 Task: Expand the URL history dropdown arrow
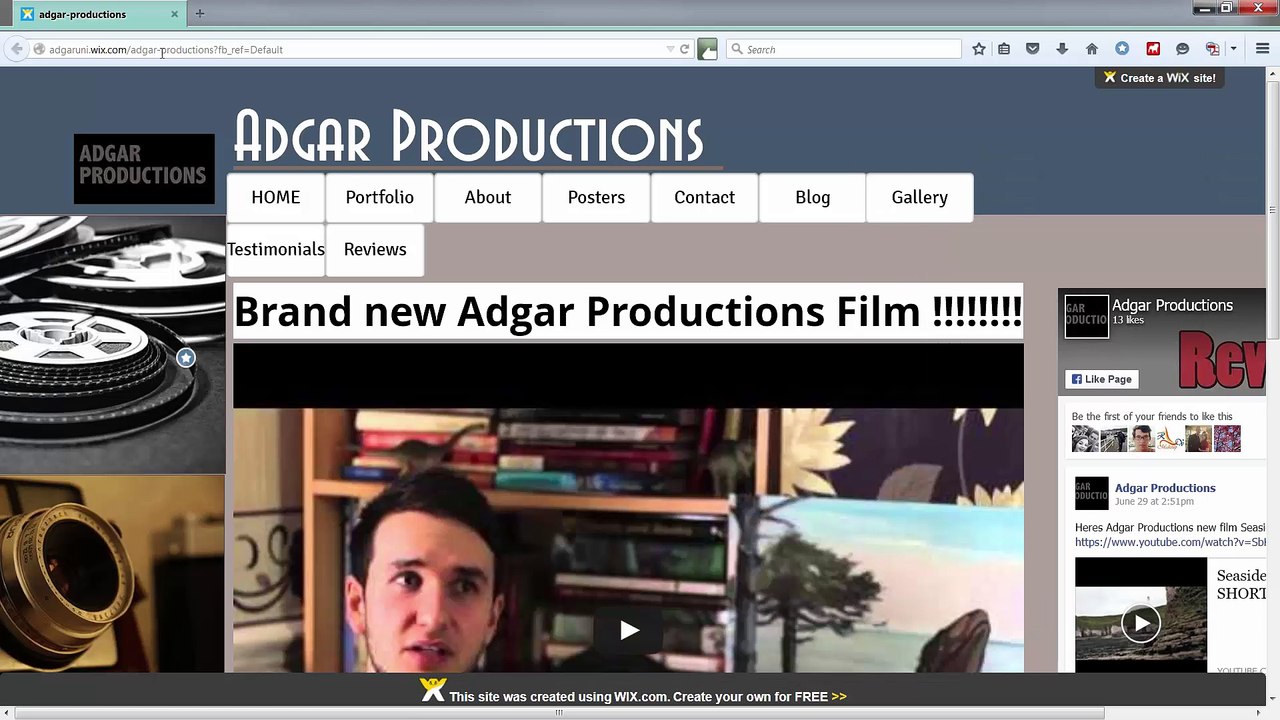pos(670,49)
